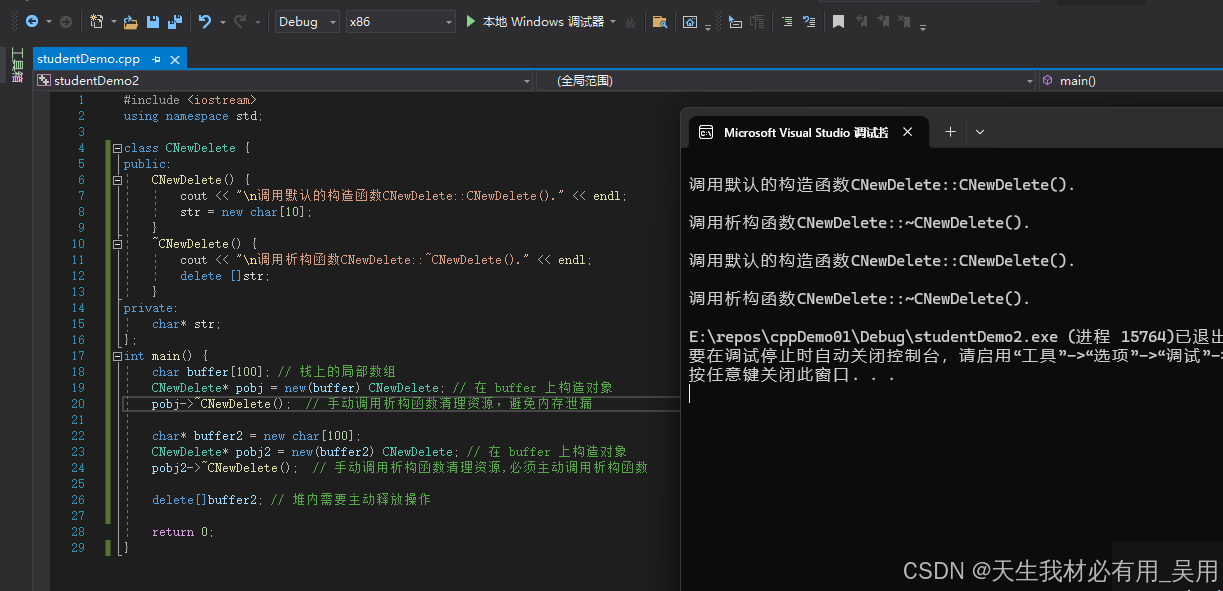Viewport: 1223px width, 591px height.
Task: Click the Redo arrow icon
Action: coord(241,21)
